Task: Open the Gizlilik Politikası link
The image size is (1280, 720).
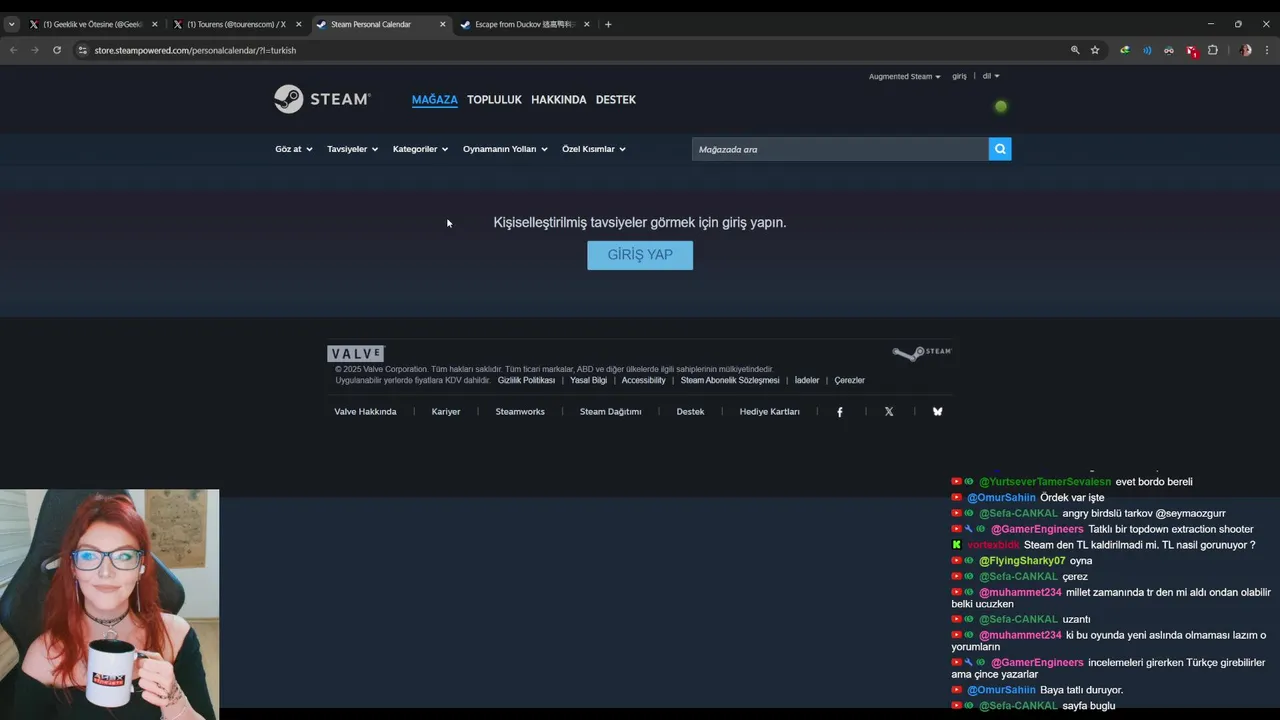Action: (x=526, y=380)
